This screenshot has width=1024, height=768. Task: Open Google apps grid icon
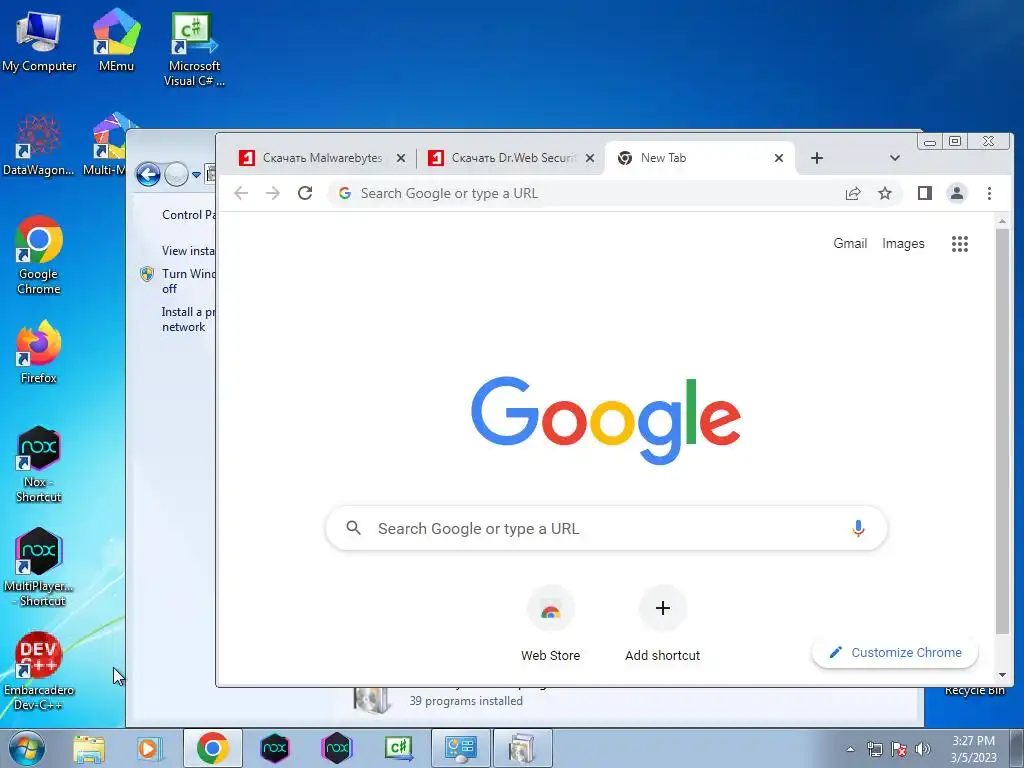pyautogui.click(x=960, y=244)
